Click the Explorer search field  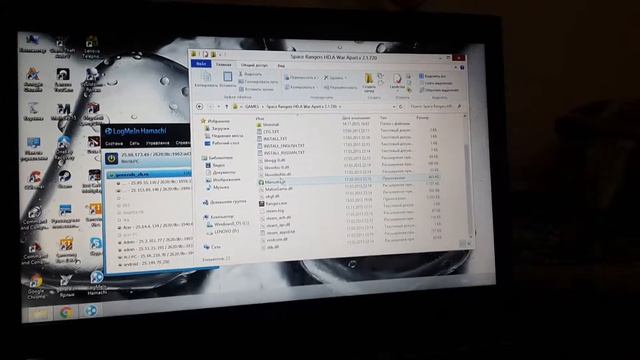[x=435, y=106]
